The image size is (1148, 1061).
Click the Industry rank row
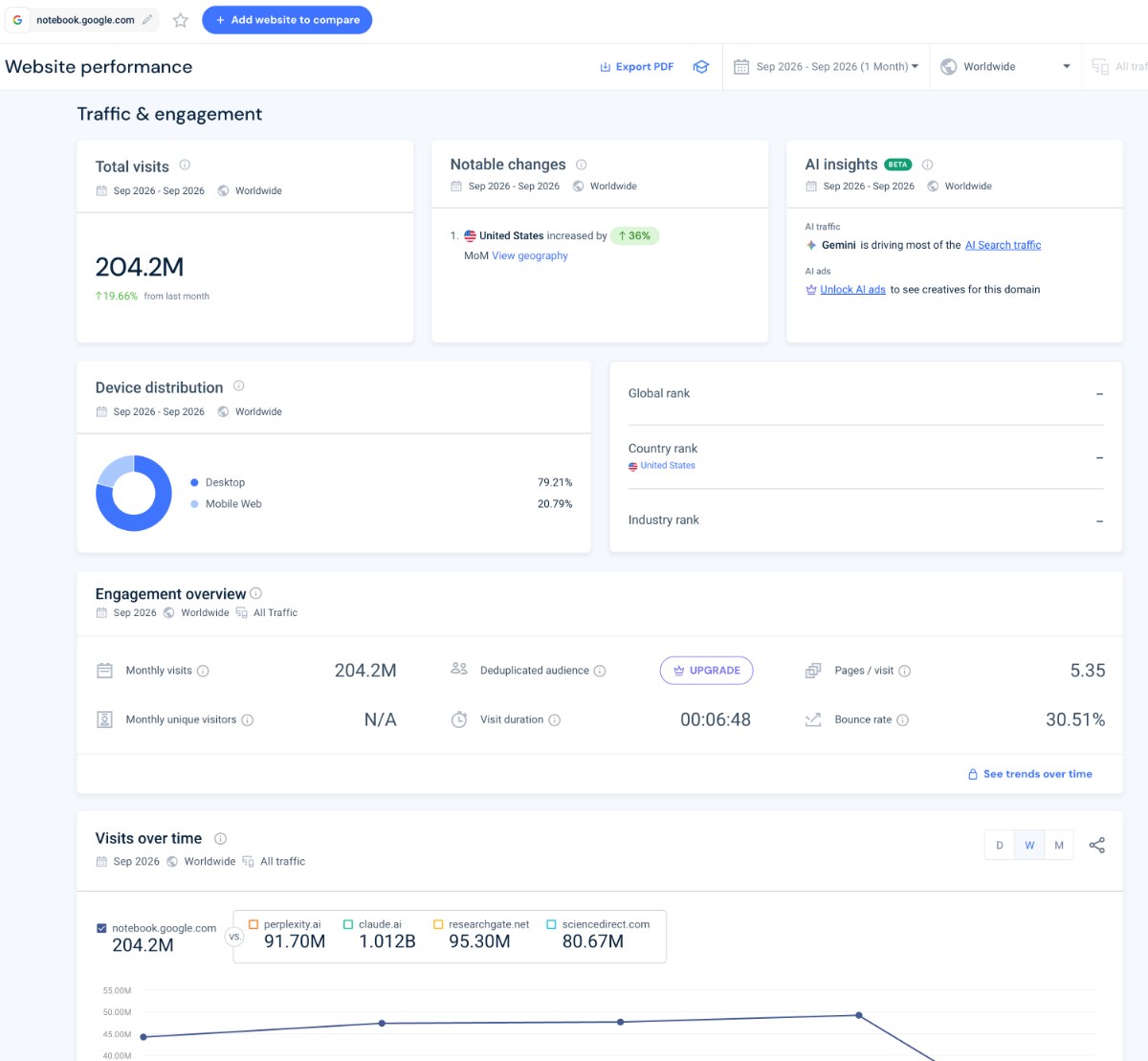[x=866, y=520]
